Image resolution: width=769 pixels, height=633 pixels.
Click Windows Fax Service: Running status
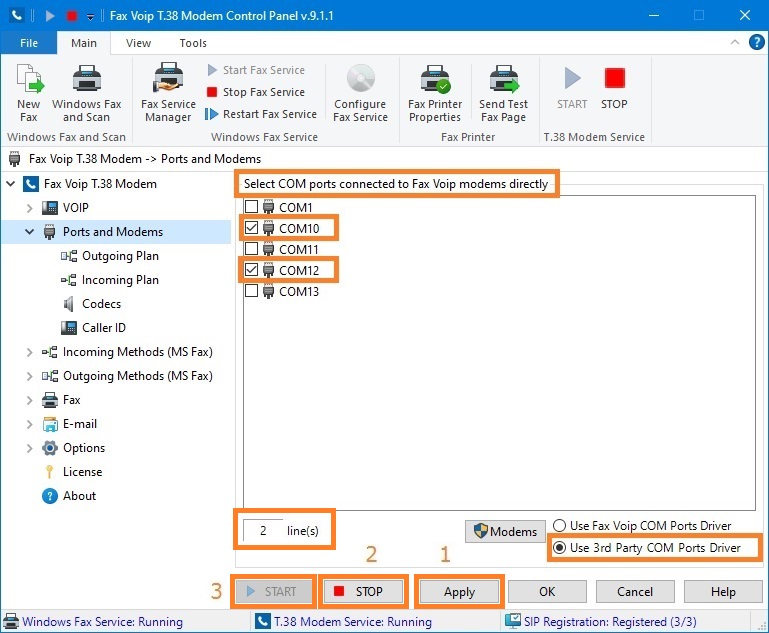(94, 622)
